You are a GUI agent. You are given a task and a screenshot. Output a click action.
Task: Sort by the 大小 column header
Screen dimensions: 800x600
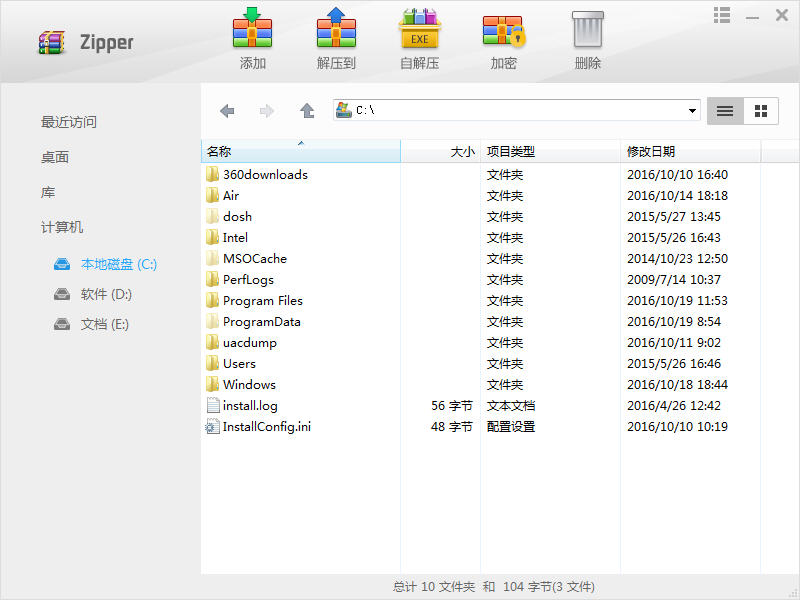click(x=440, y=152)
